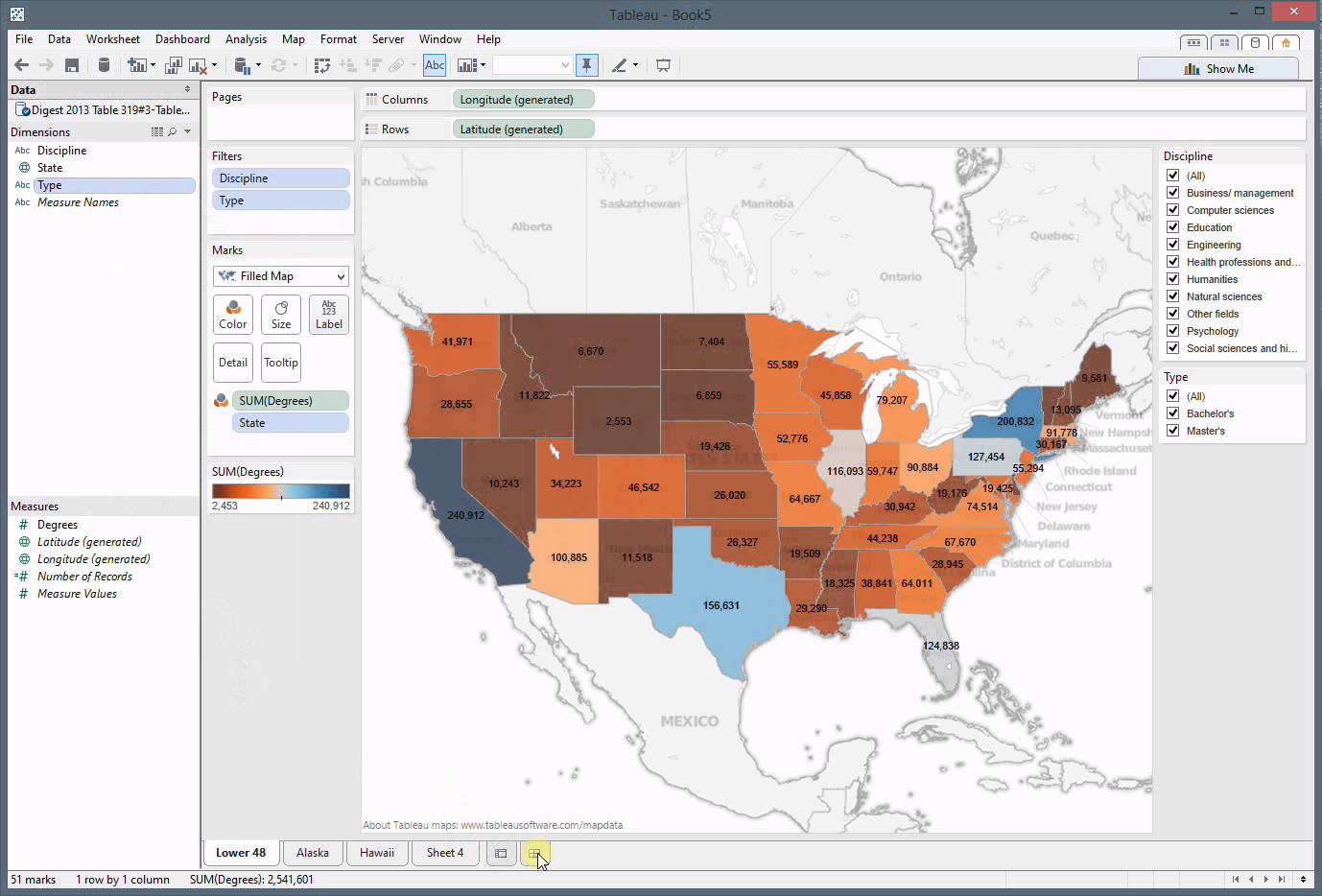Screen dimensions: 1322x896
Task: Switch to the Hawaii sheet tab
Action: 377,853
